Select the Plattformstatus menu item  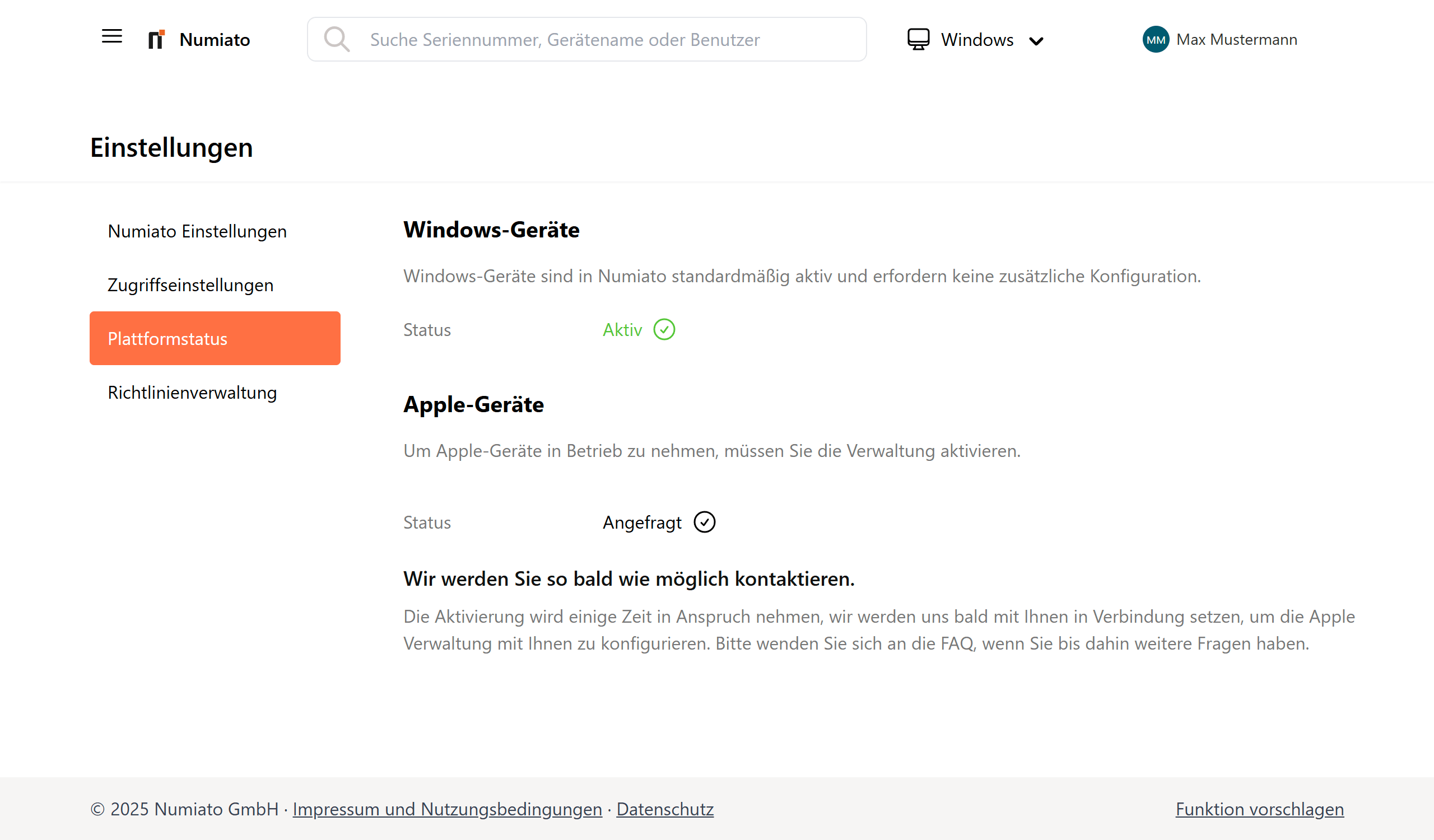point(215,338)
